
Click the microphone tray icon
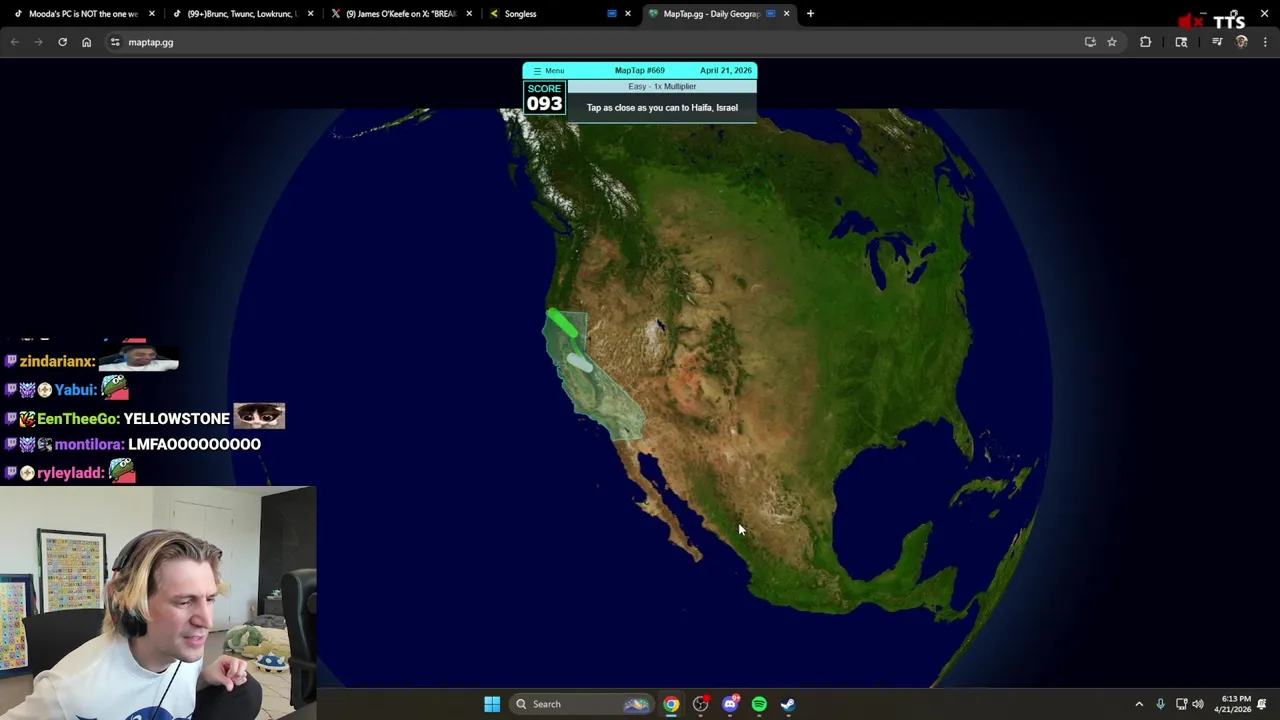[x=1160, y=704]
